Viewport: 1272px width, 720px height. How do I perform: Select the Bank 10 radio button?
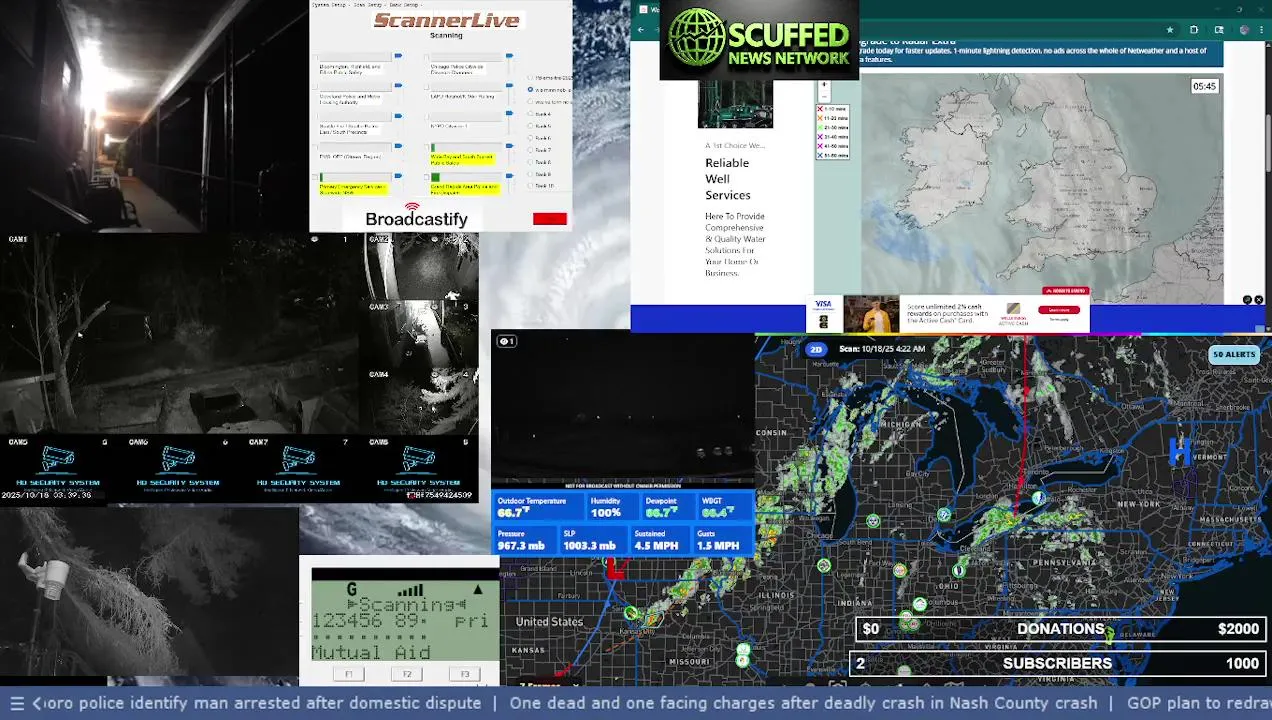pos(530,186)
